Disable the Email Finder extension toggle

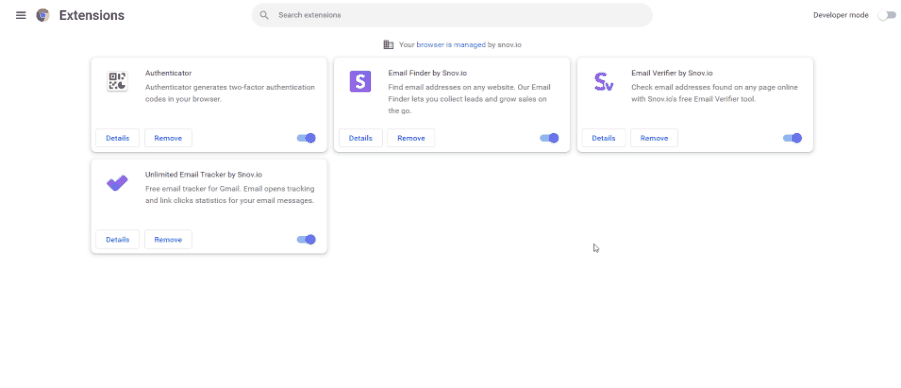point(549,138)
